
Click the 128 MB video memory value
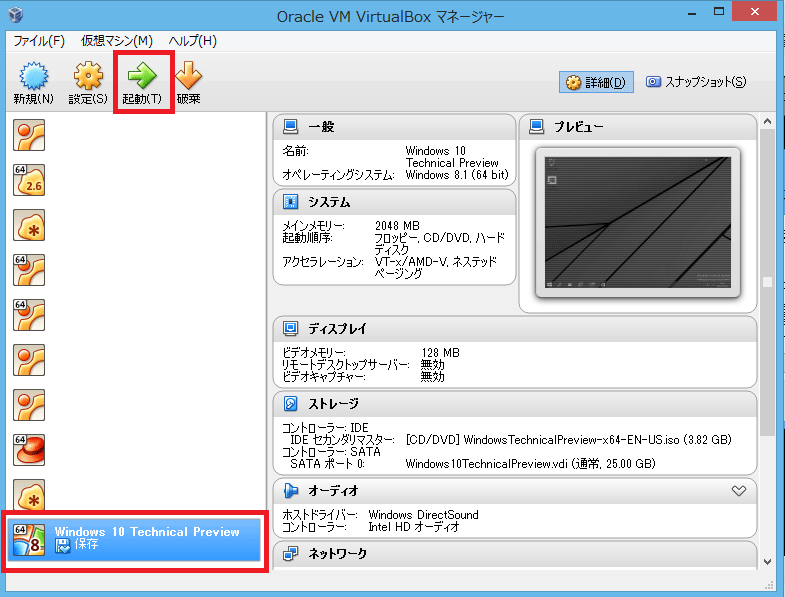(x=441, y=353)
